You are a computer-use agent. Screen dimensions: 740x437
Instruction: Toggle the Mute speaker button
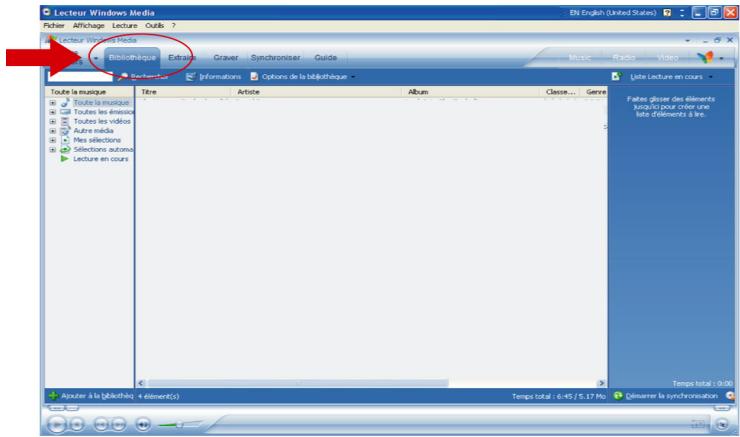pos(143,425)
